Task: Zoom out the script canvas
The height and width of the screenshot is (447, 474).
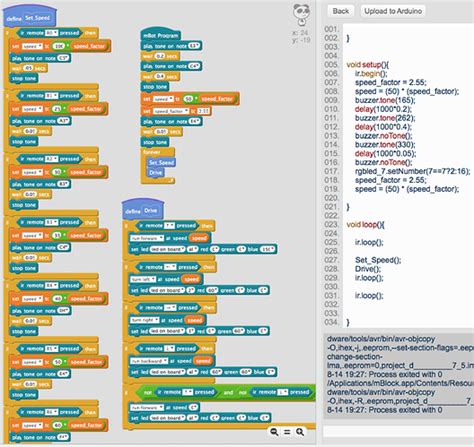Action: pyautogui.click(x=274, y=432)
